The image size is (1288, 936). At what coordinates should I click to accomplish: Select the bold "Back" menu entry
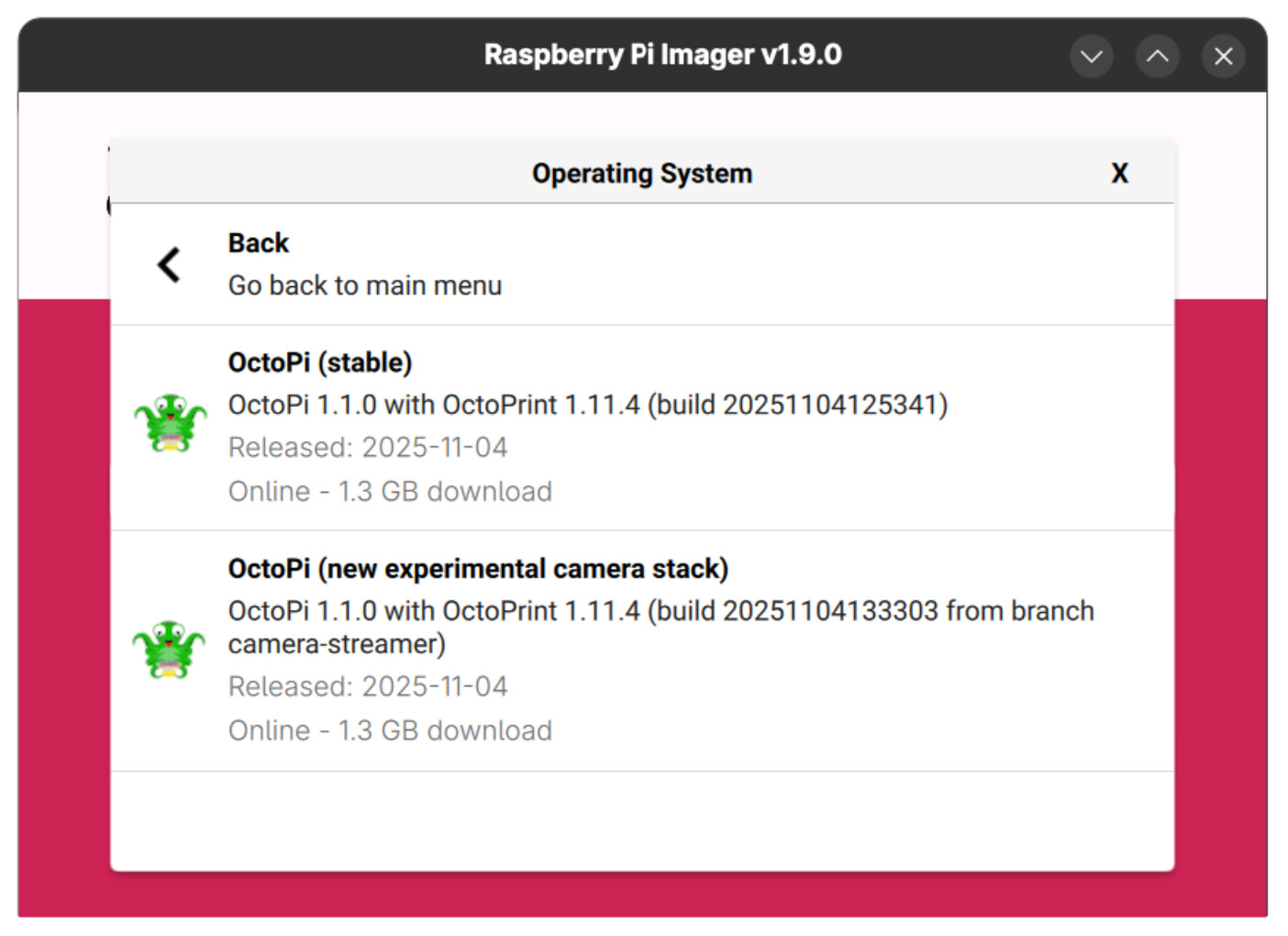click(x=259, y=243)
